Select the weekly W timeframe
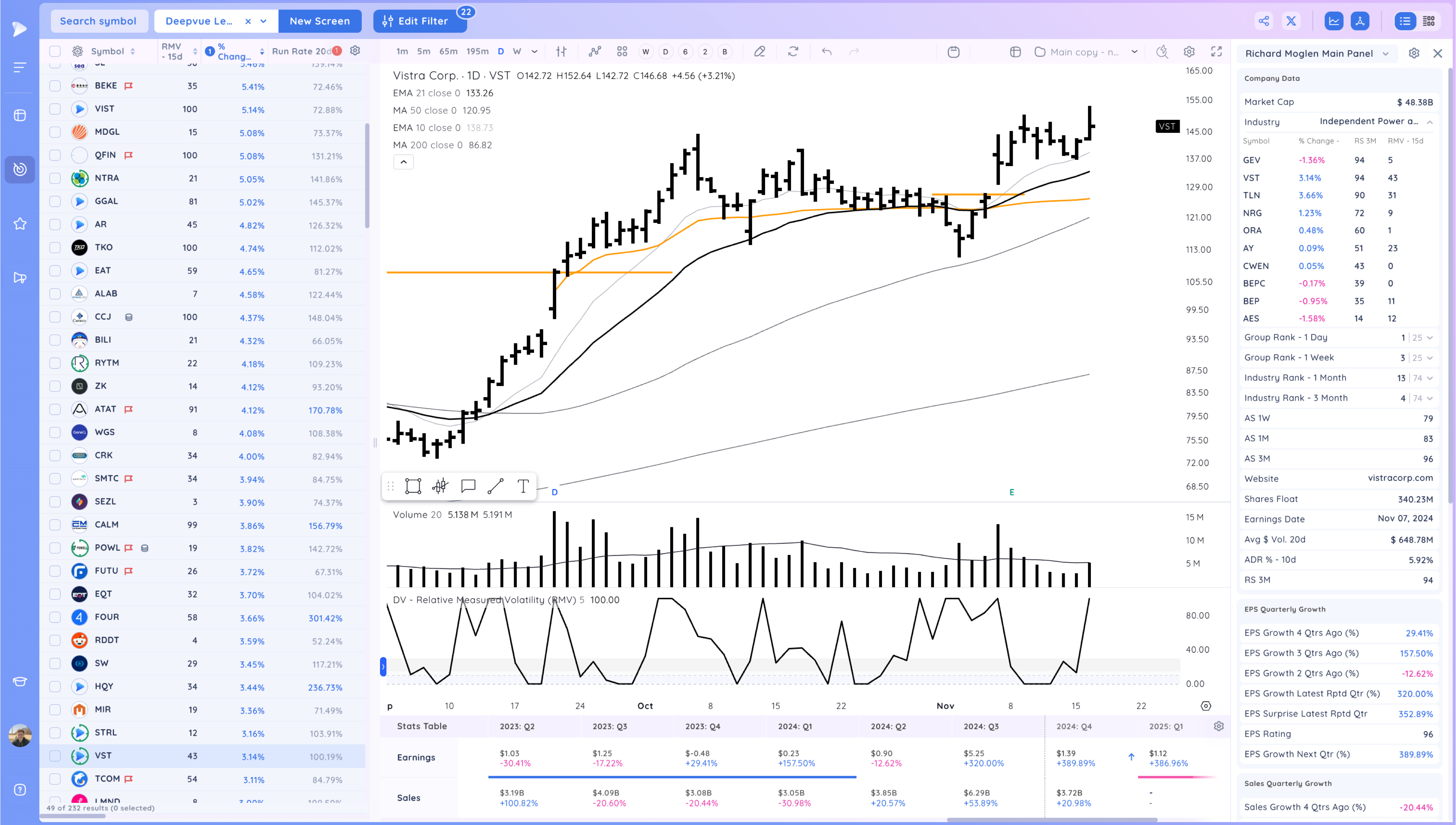This screenshot has width=1456, height=825. (517, 52)
